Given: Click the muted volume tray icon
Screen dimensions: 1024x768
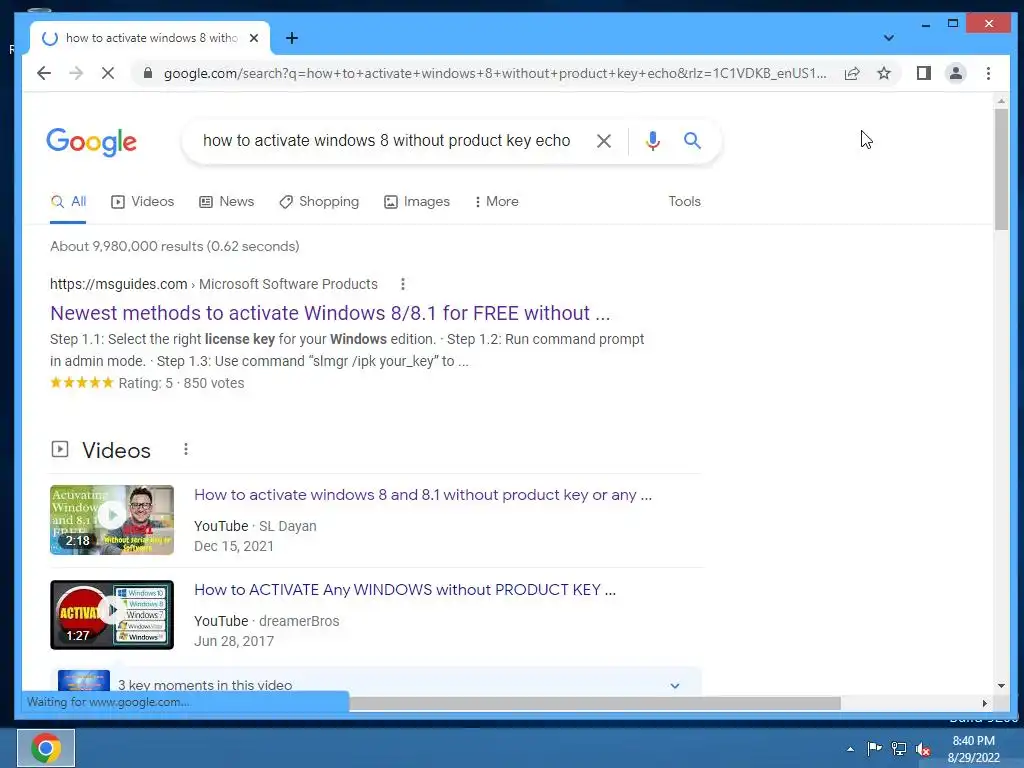Looking at the screenshot, I should coord(923,749).
